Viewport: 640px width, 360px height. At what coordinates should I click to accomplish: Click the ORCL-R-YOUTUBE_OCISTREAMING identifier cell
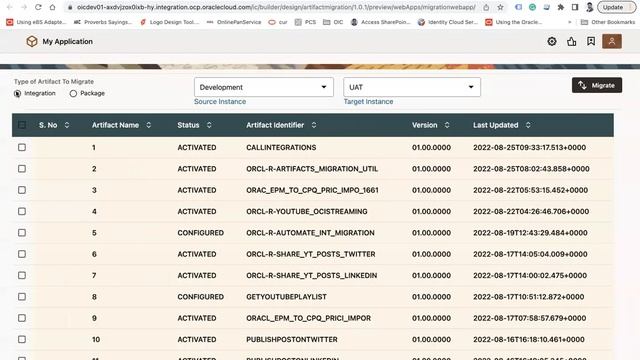pyautogui.click(x=307, y=211)
